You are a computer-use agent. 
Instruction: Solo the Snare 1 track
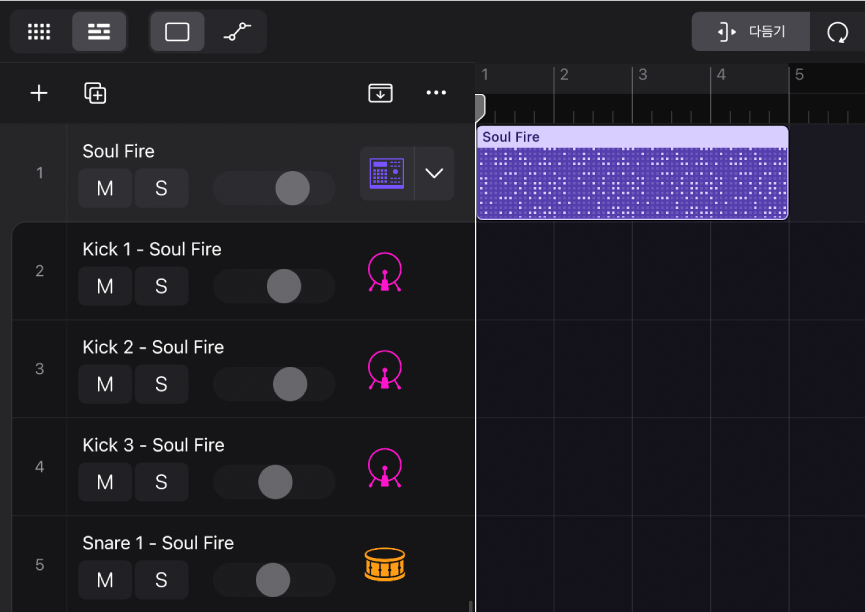(161, 580)
